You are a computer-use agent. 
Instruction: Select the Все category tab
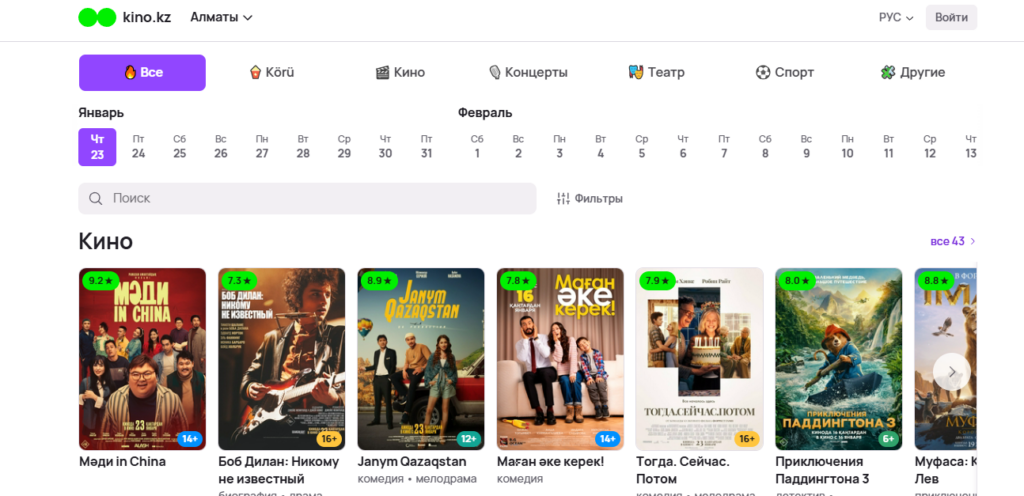click(x=142, y=72)
